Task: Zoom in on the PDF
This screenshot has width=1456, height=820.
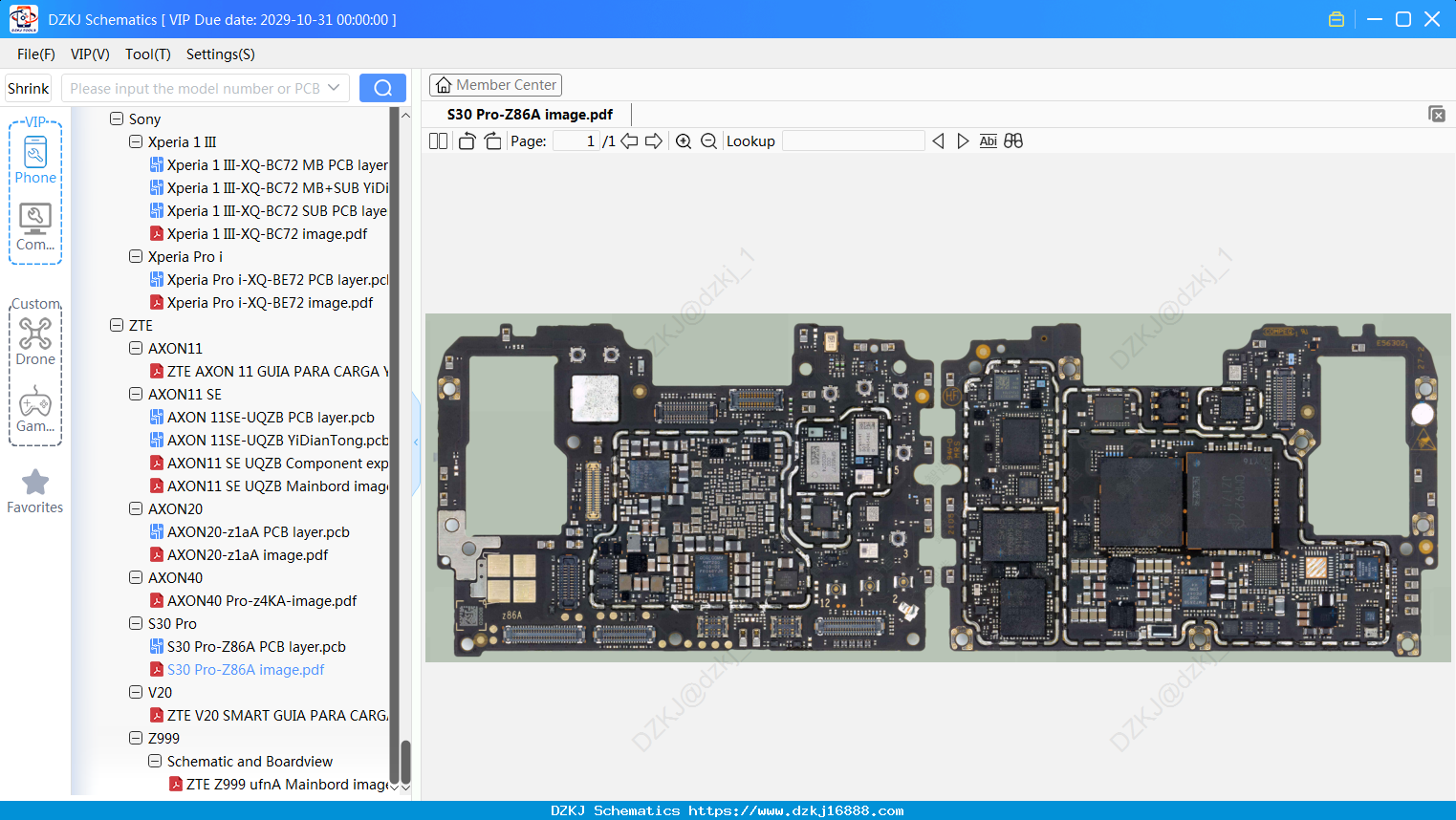Action: (684, 141)
